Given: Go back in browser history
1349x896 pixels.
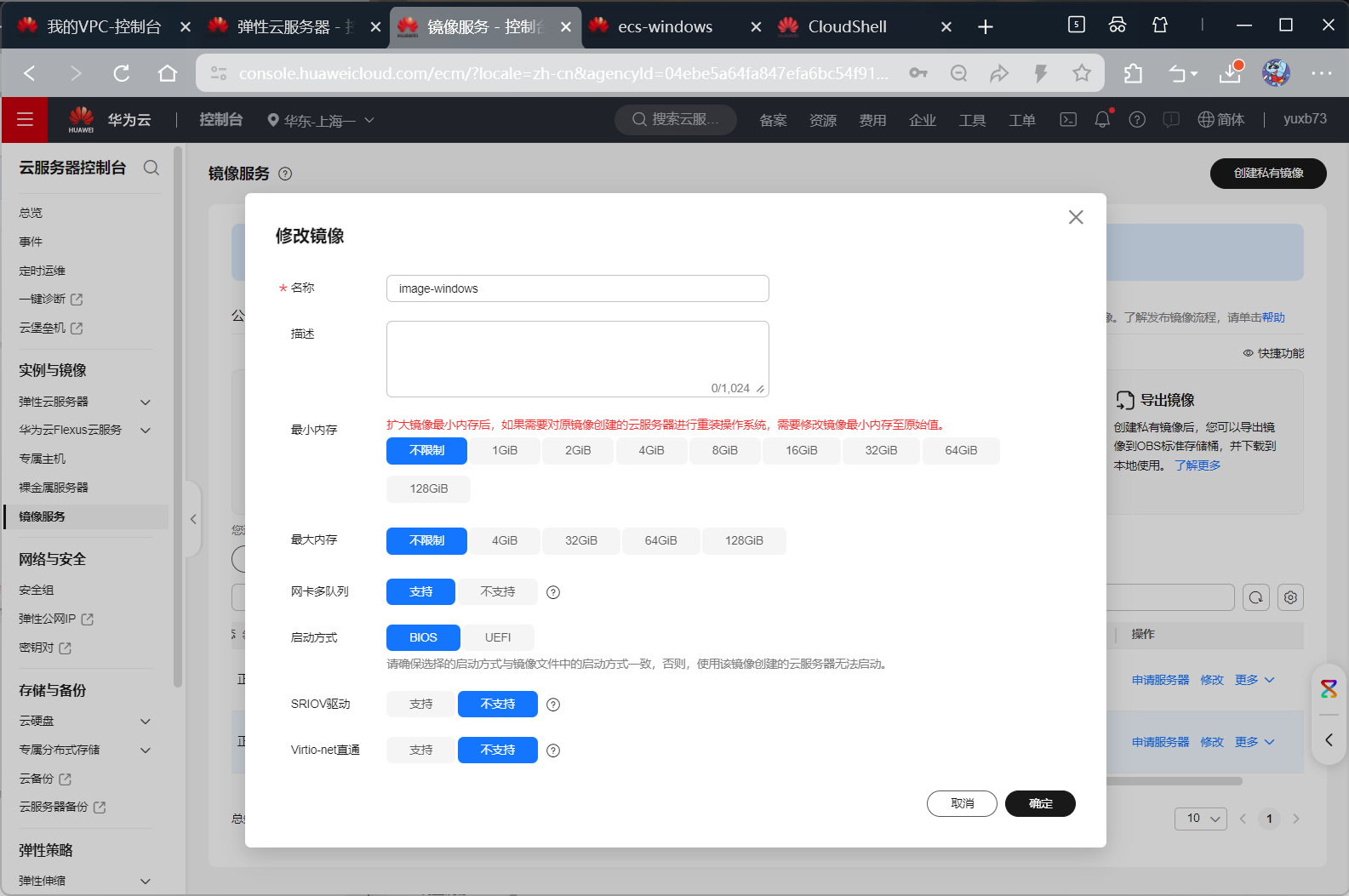Looking at the screenshot, I should click(x=30, y=73).
